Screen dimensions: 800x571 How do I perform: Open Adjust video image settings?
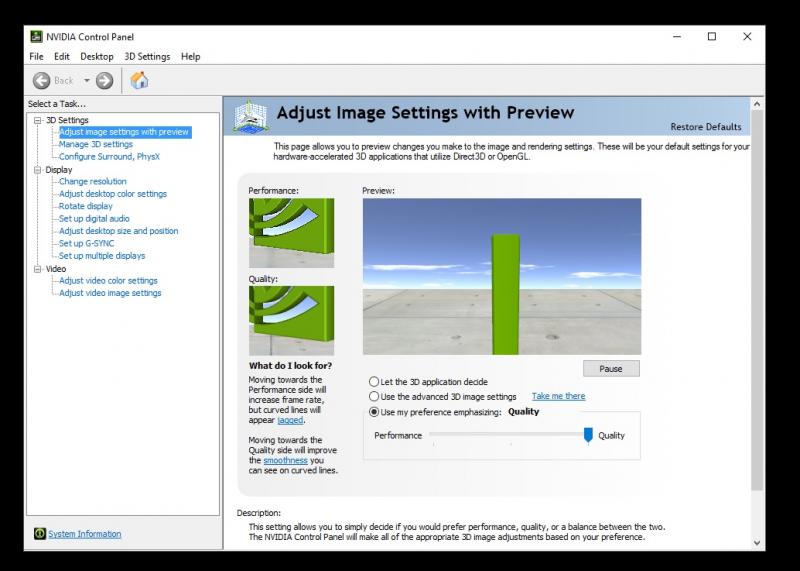coord(110,293)
